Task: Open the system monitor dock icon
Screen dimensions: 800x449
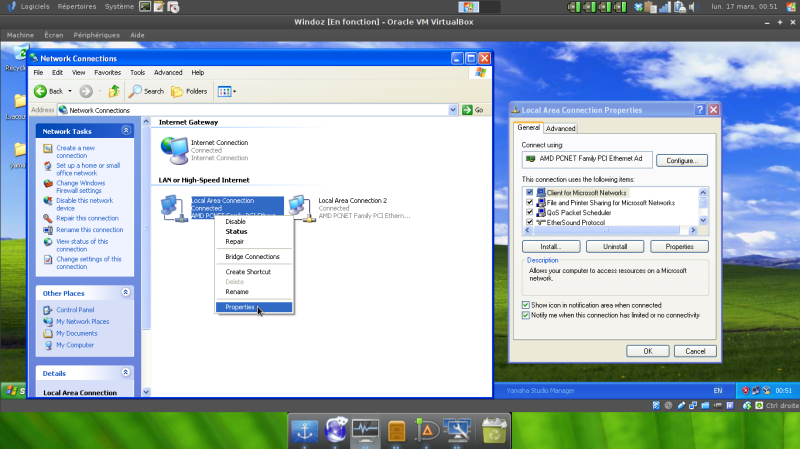Action: [x=366, y=431]
